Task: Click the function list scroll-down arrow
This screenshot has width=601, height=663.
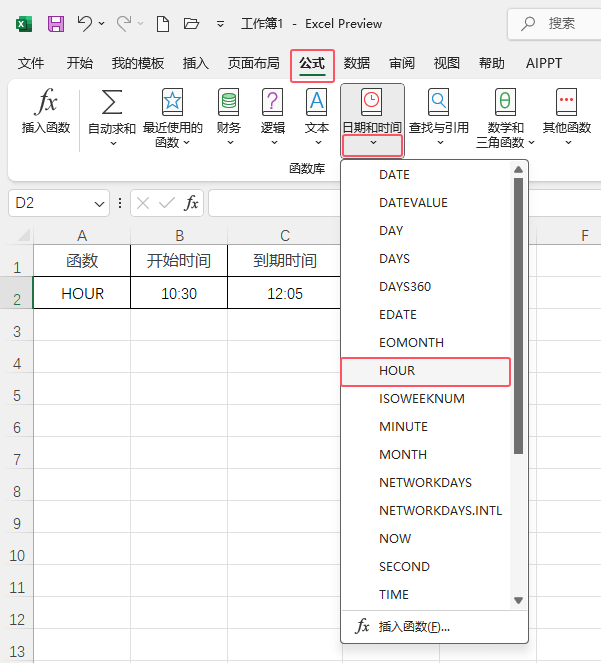Action: tap(519, 600)
